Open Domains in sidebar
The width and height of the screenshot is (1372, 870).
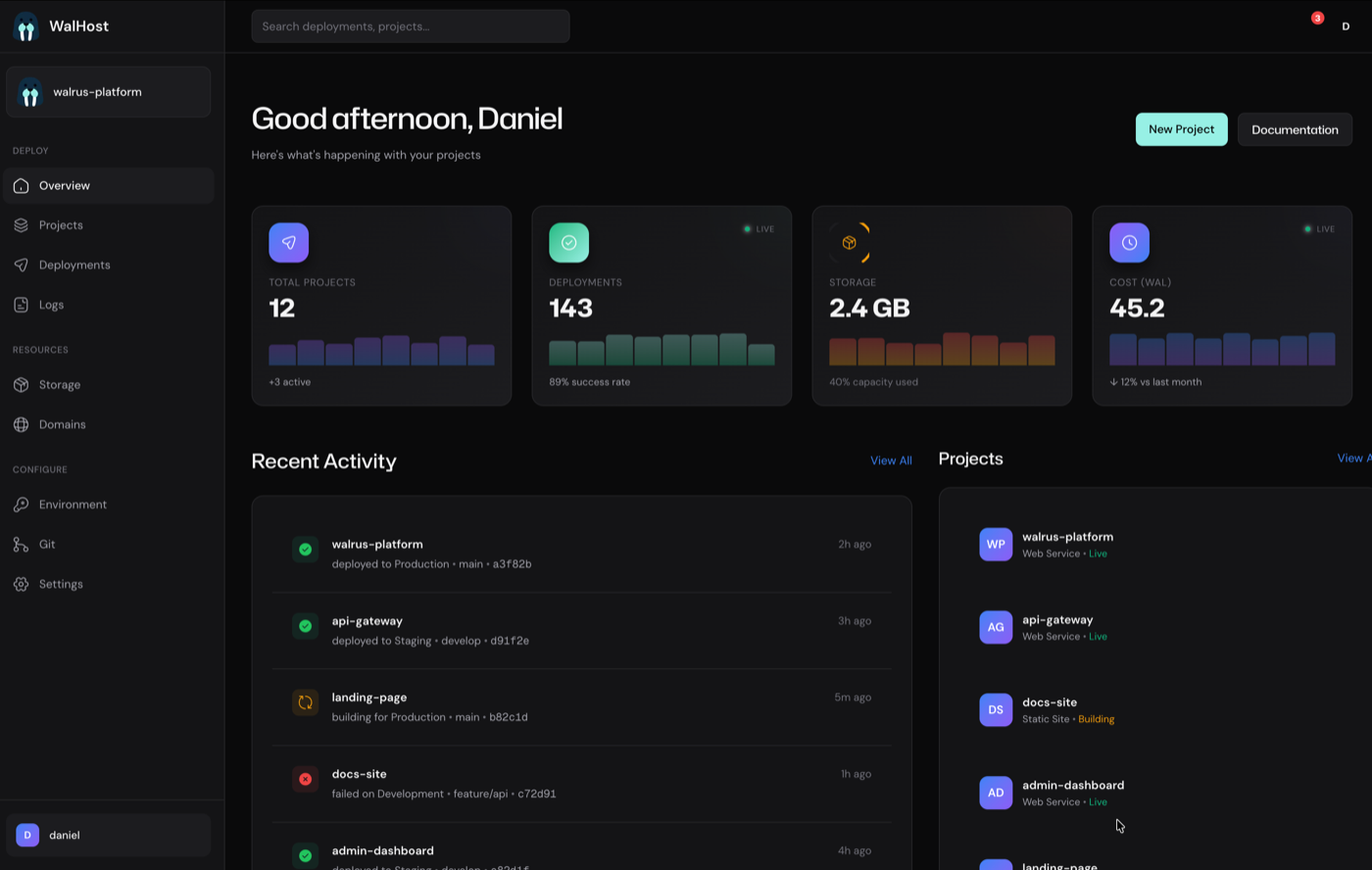pos(109,424)
